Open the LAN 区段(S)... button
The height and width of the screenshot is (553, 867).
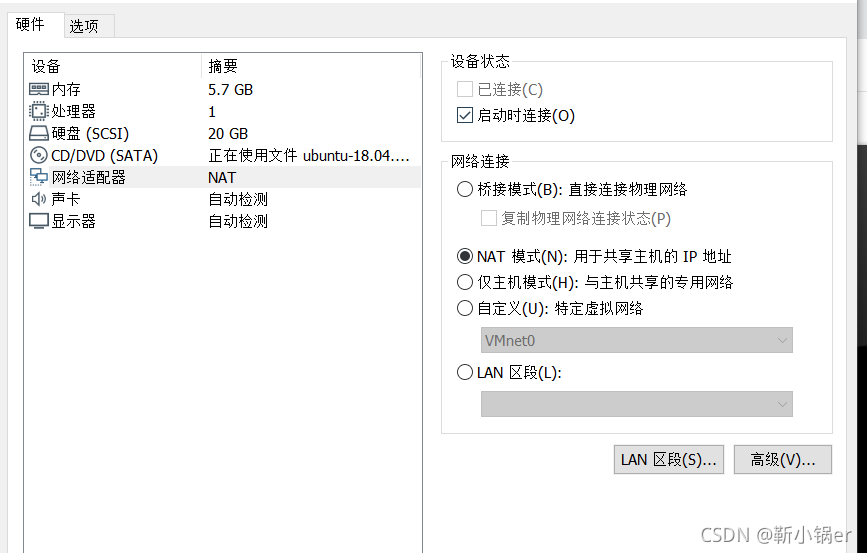pos(668,460)
